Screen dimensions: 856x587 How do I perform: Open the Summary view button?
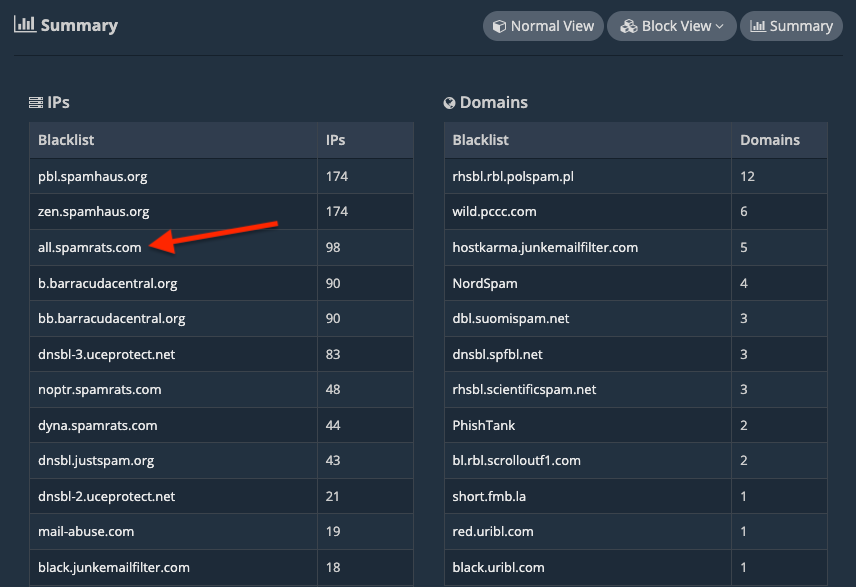[791, 26]
